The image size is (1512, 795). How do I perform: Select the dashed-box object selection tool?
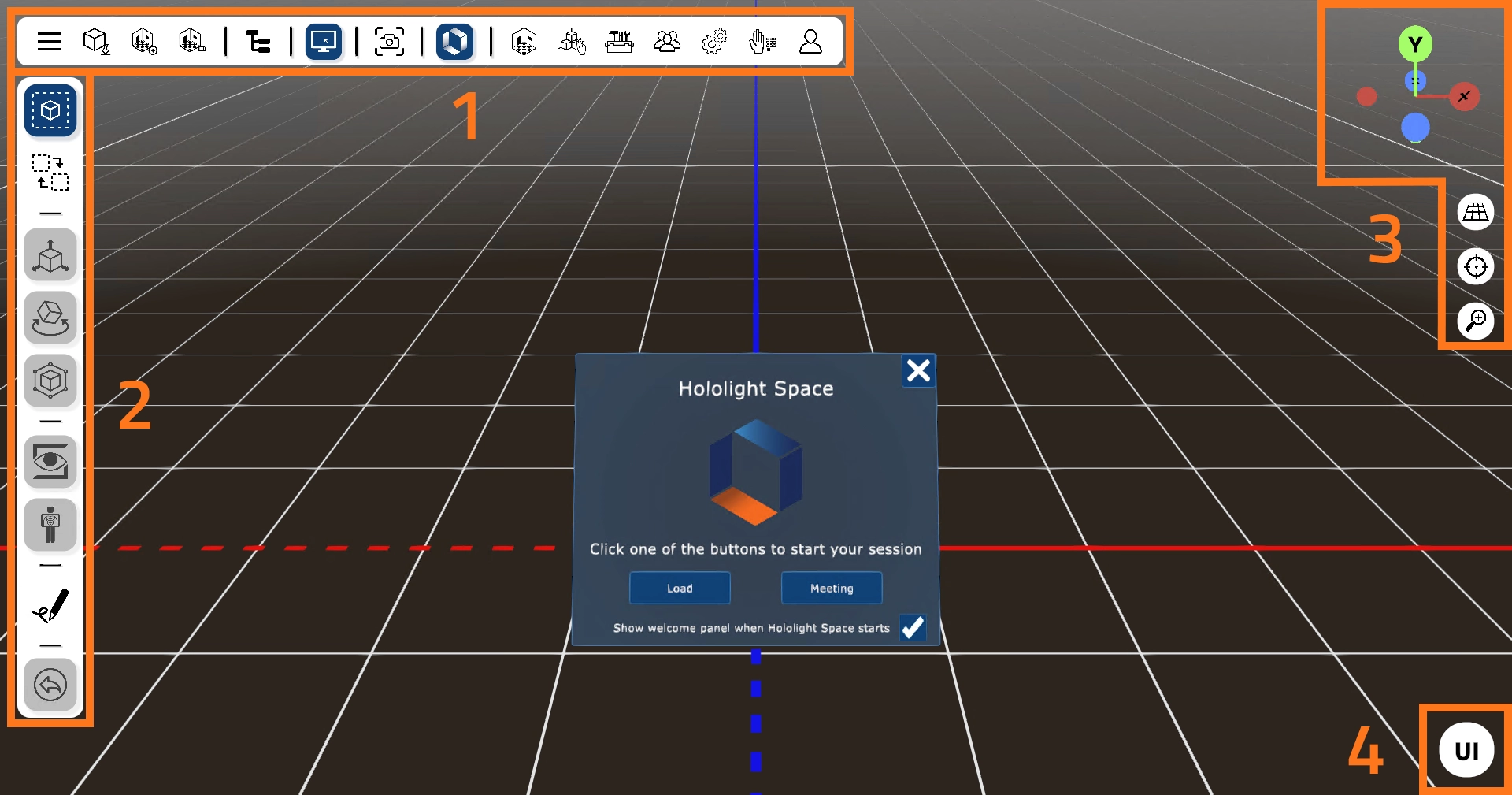click(50, 110)
